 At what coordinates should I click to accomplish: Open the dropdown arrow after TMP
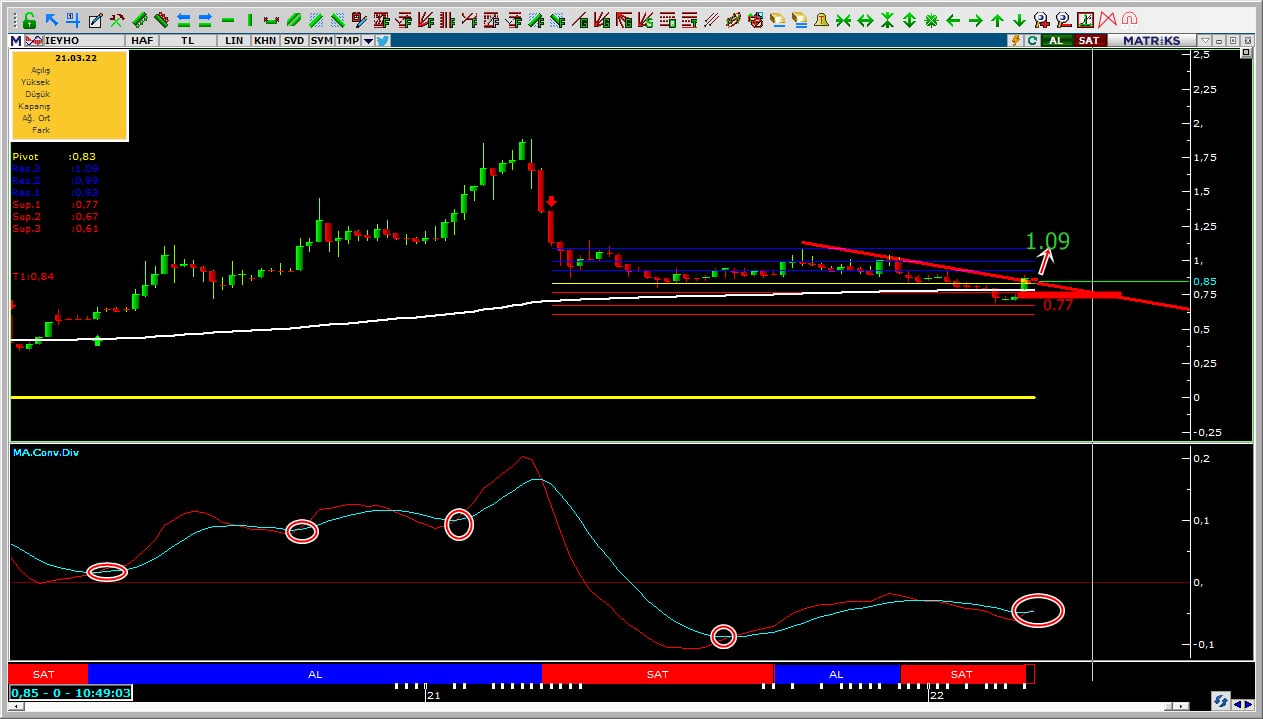[367, 40]
